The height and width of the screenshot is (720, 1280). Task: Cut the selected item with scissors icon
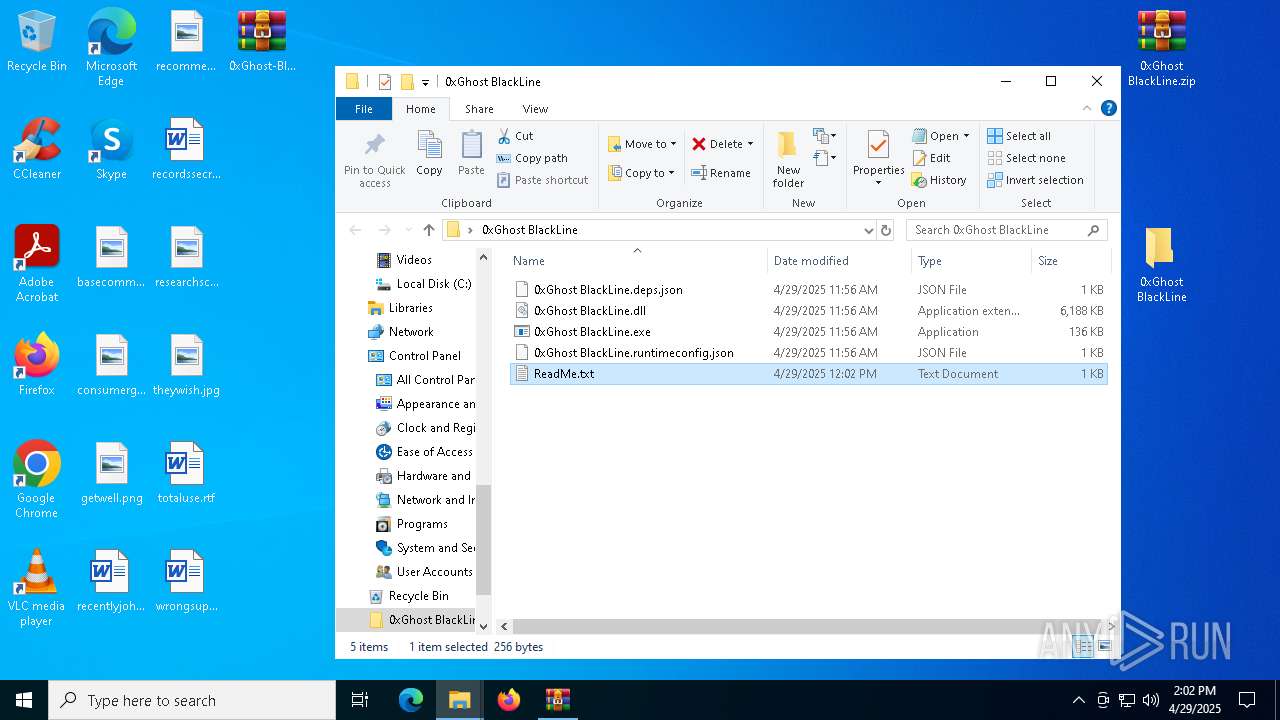pos(516,136)
